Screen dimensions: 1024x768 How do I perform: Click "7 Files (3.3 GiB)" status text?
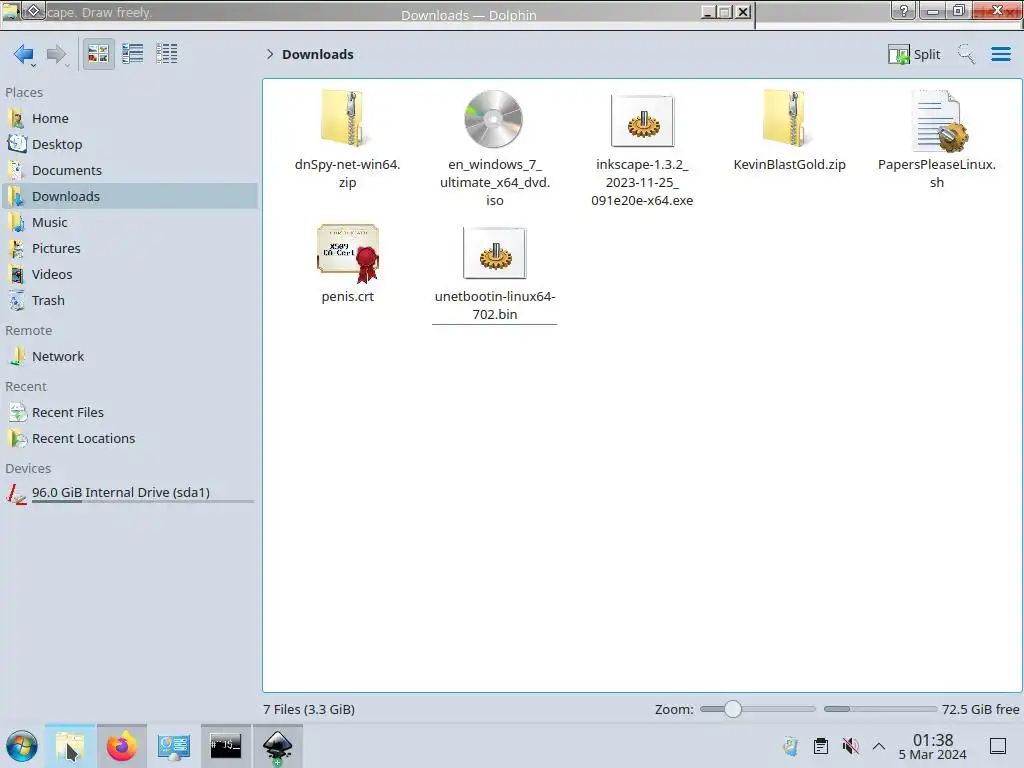pyautogui.click(x=309, y=709)
